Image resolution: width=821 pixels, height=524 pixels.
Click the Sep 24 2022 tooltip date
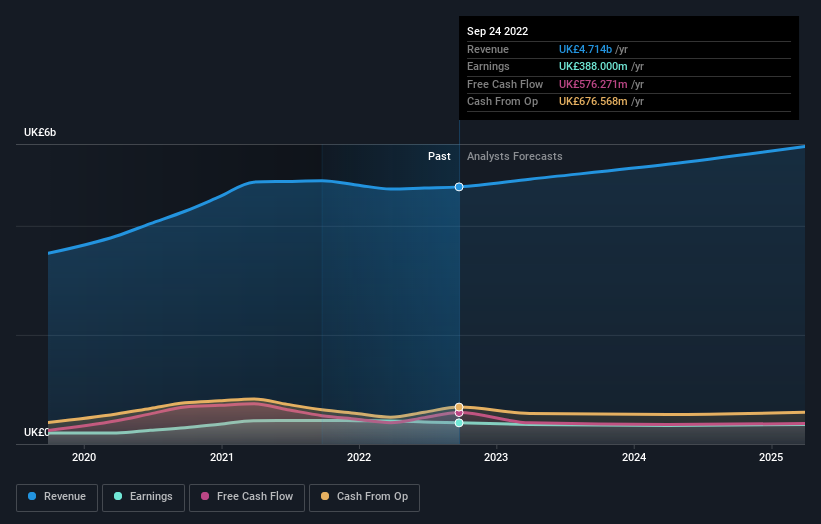(497, 31)
